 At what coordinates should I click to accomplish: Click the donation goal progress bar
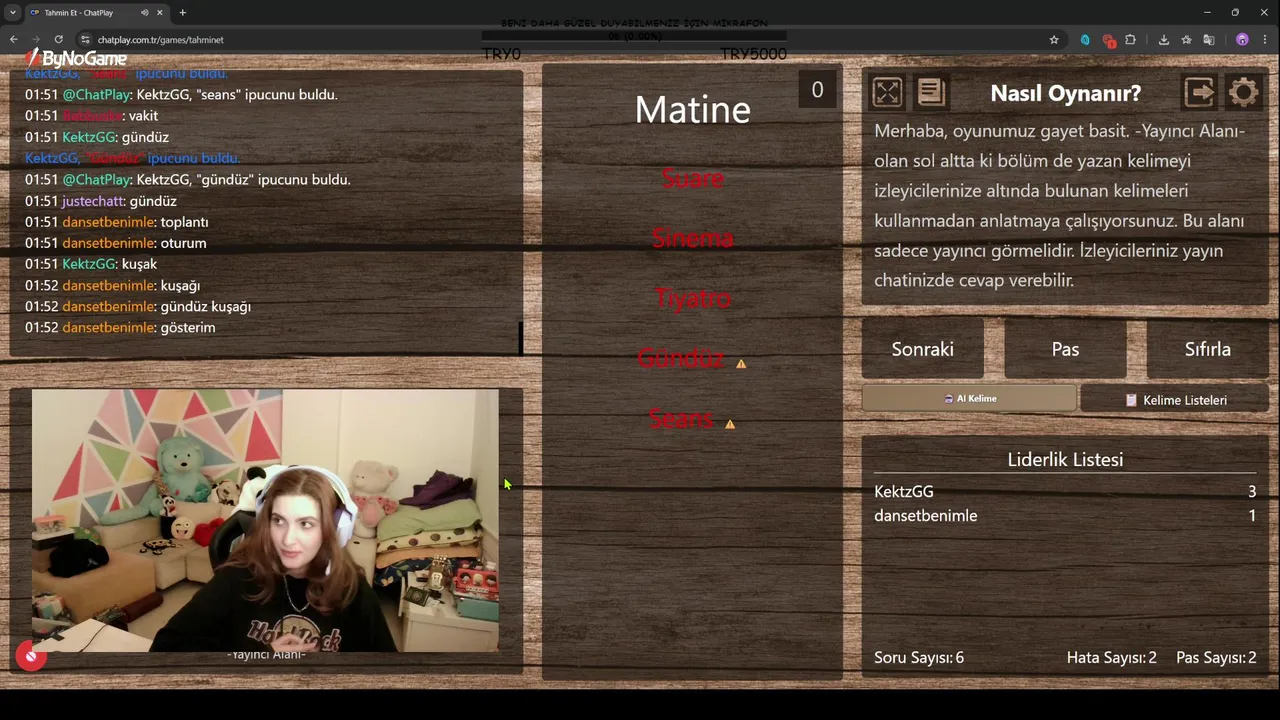click(634, 36)
